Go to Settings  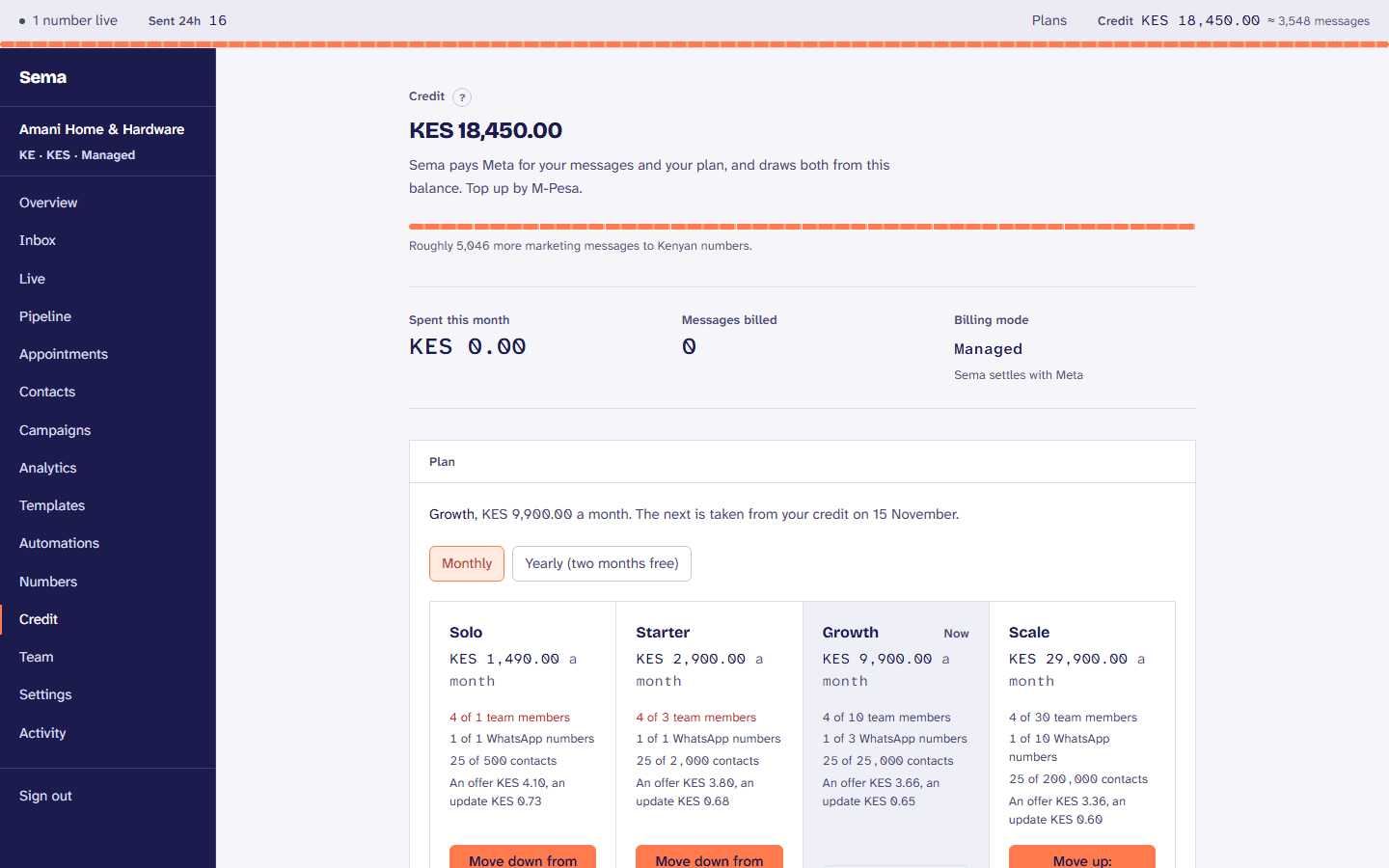point(45,694)
